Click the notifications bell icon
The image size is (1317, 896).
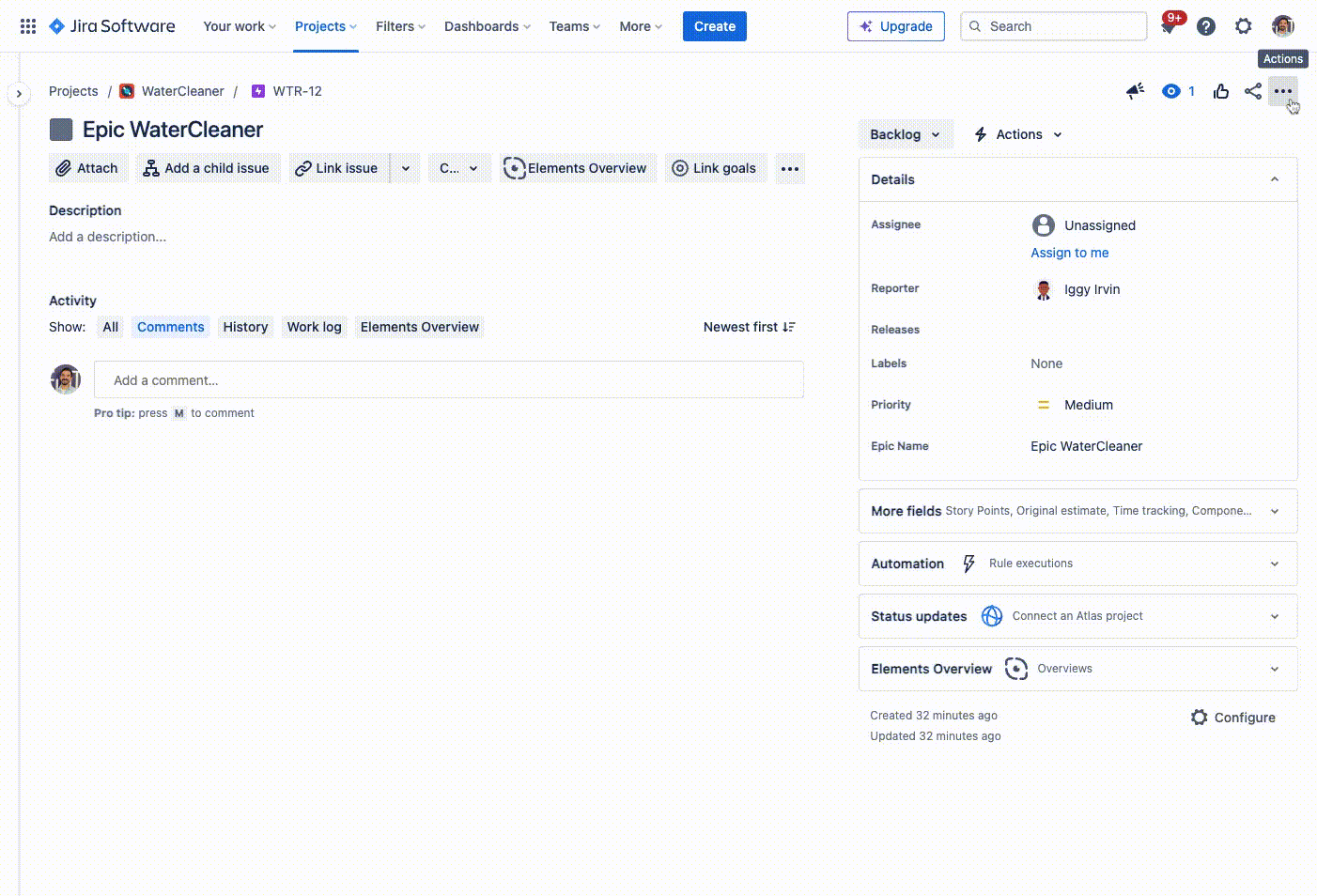tap(1169, 27)
